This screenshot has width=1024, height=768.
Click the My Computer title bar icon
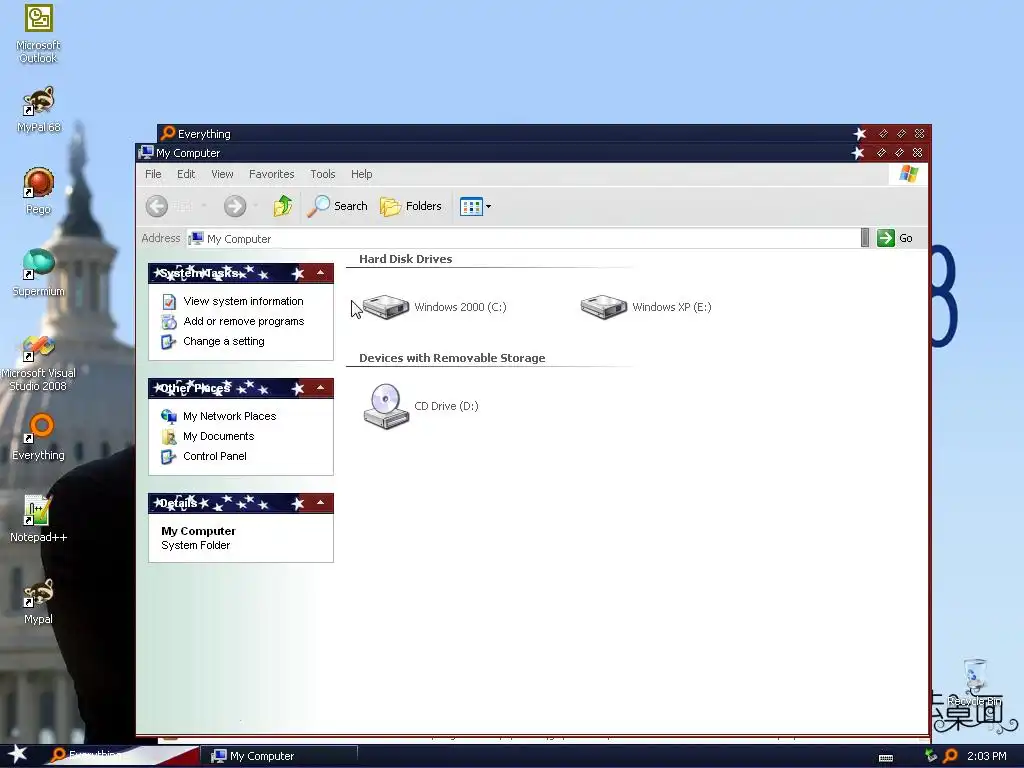[146, 153]
